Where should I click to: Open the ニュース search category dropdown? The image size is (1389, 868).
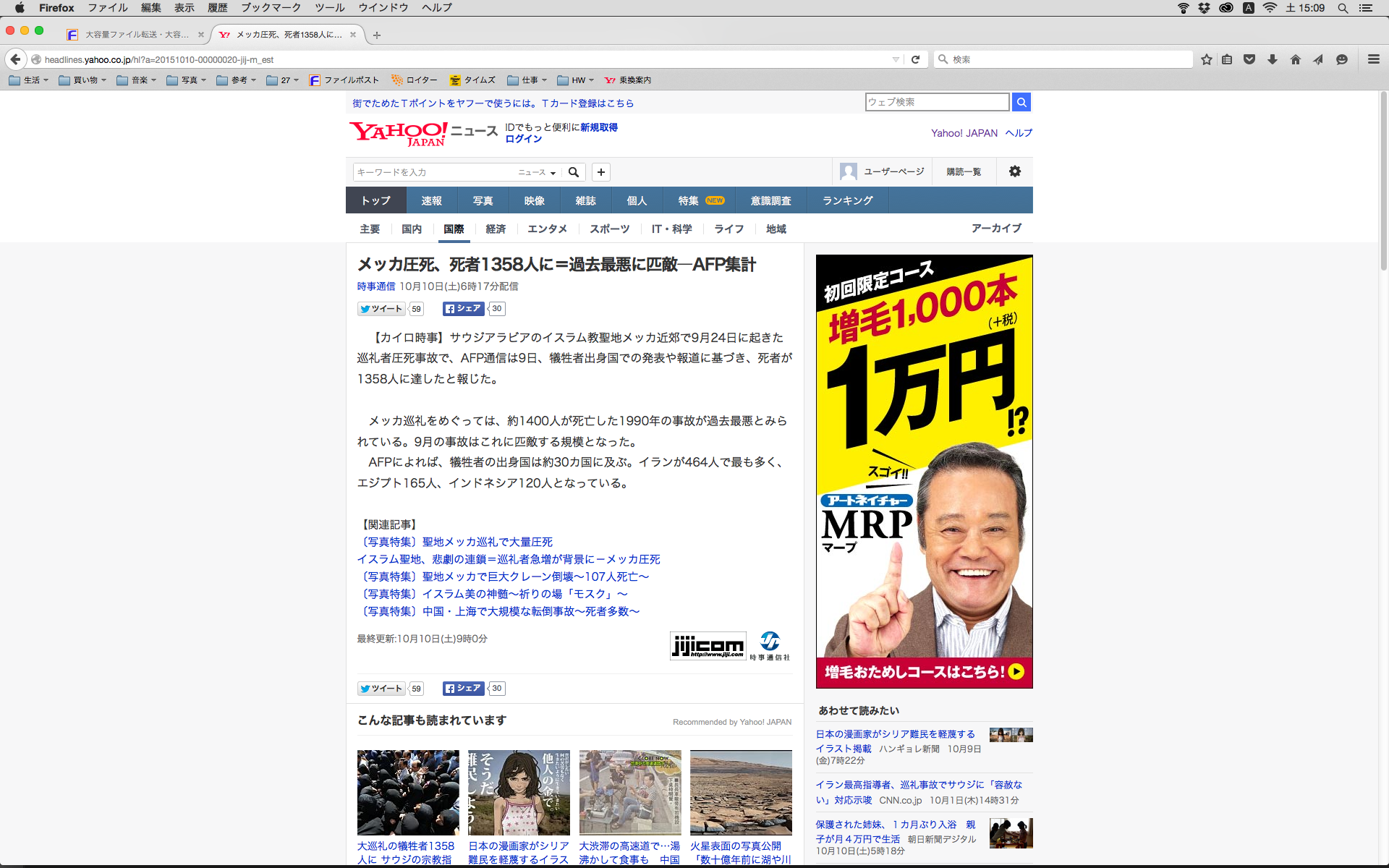(x=537, y=172)
